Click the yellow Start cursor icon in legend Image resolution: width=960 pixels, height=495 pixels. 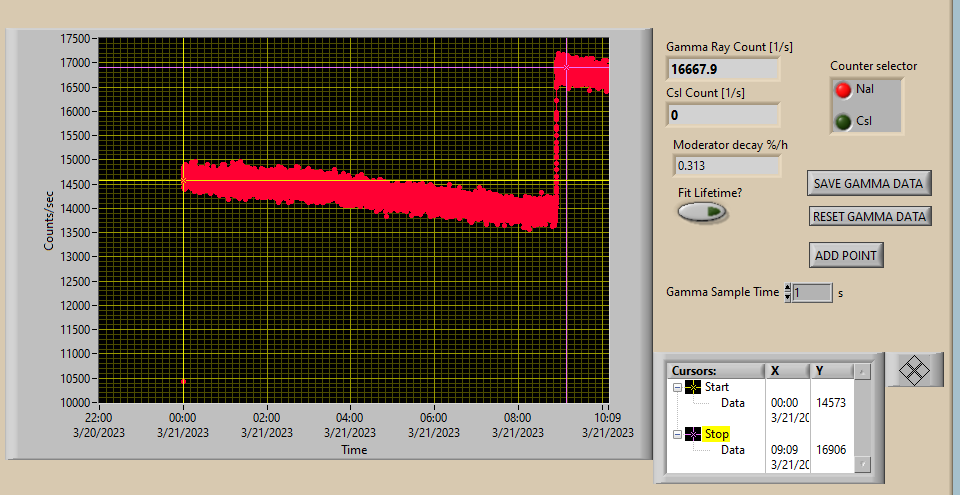(x=693, y=387)
